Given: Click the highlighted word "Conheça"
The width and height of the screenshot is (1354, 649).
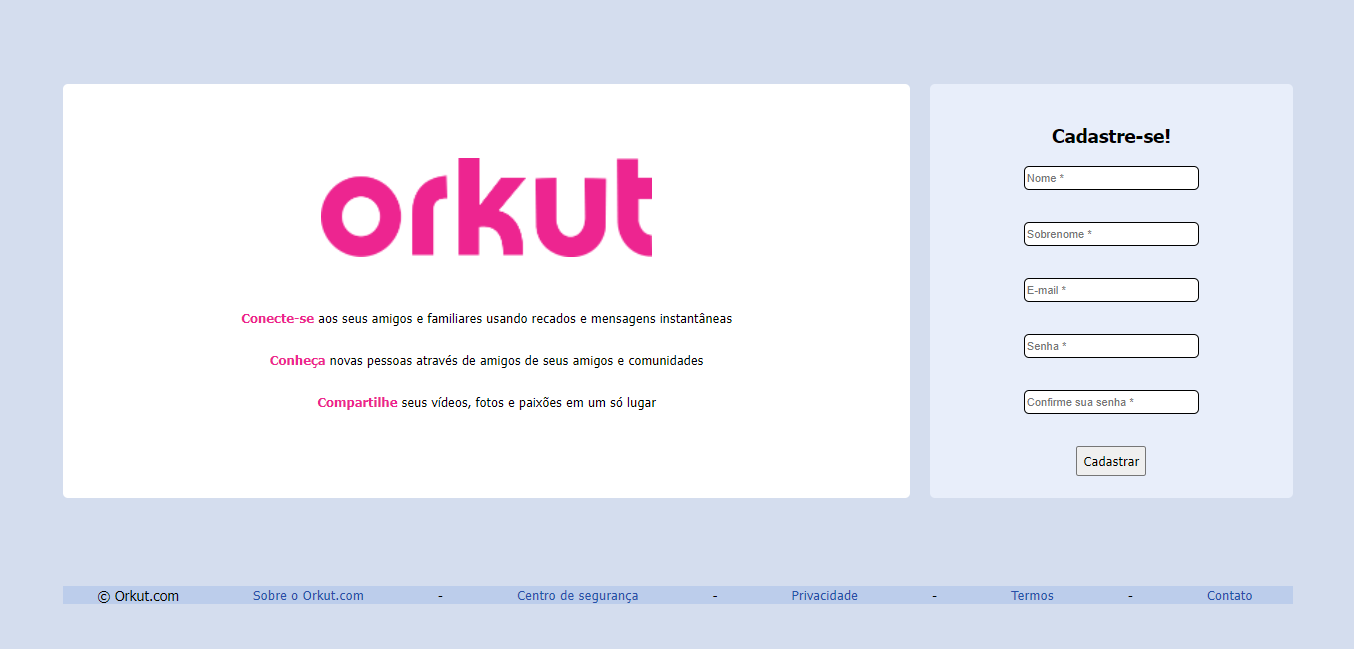Looking at the screenshot, I should (297, 360).
